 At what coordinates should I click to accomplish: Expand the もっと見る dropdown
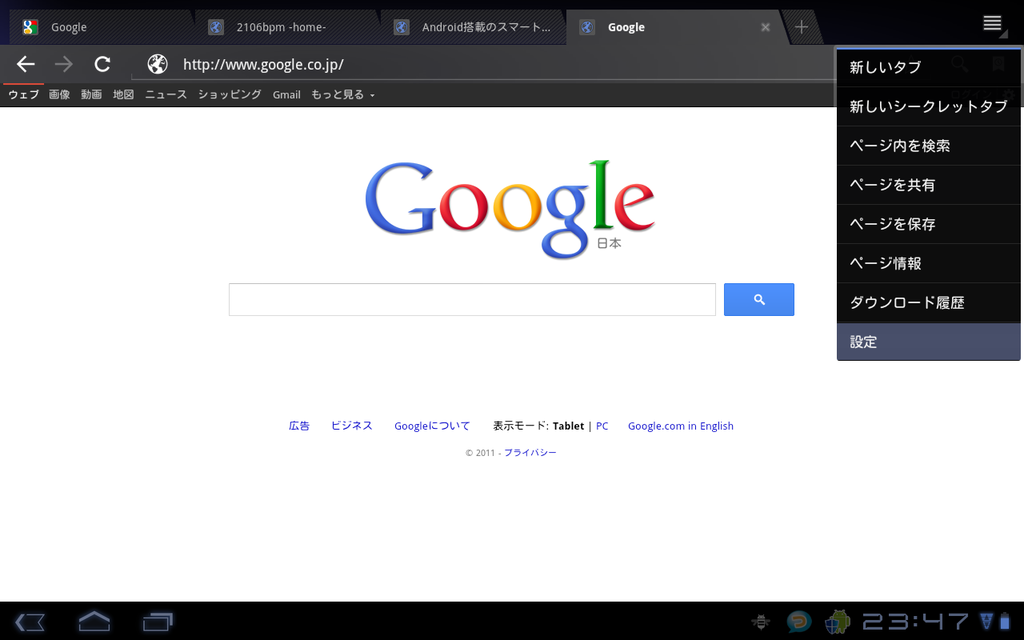pos(343,95)
